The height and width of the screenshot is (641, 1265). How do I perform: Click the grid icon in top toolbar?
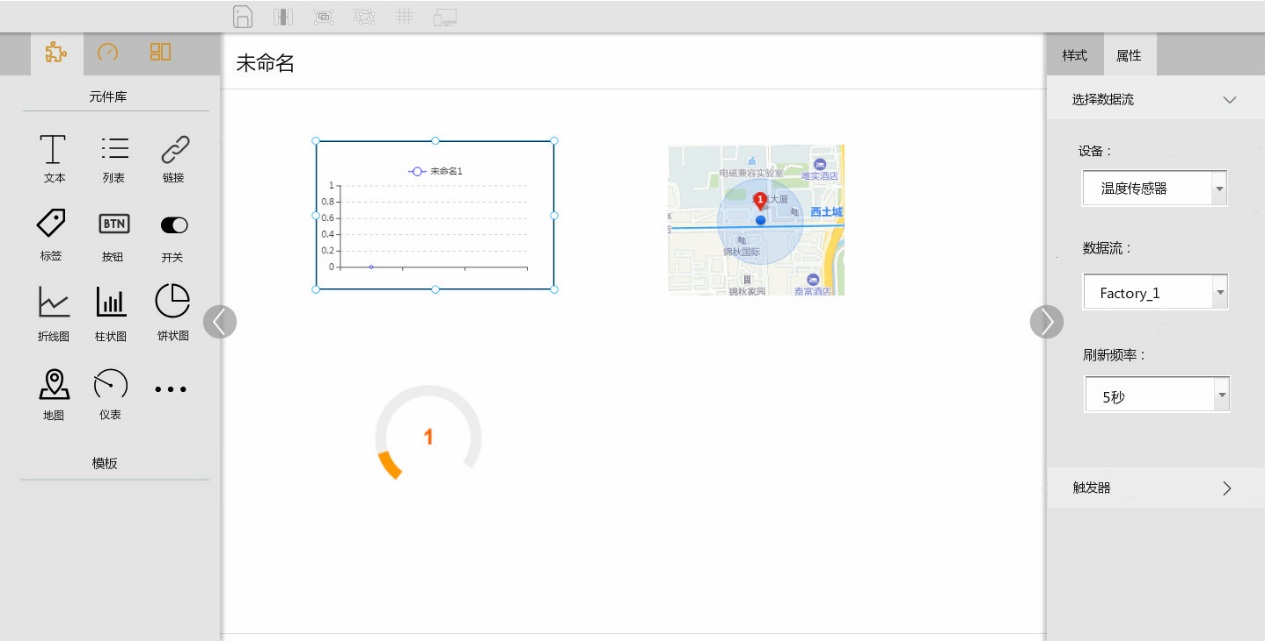(x=404, y=16)
